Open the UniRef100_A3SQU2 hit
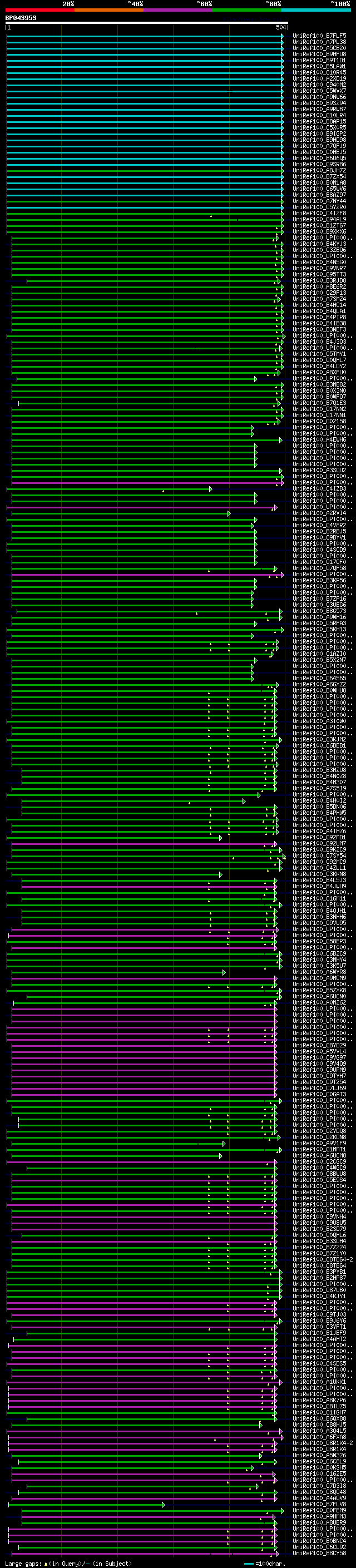 pos(319,471)
